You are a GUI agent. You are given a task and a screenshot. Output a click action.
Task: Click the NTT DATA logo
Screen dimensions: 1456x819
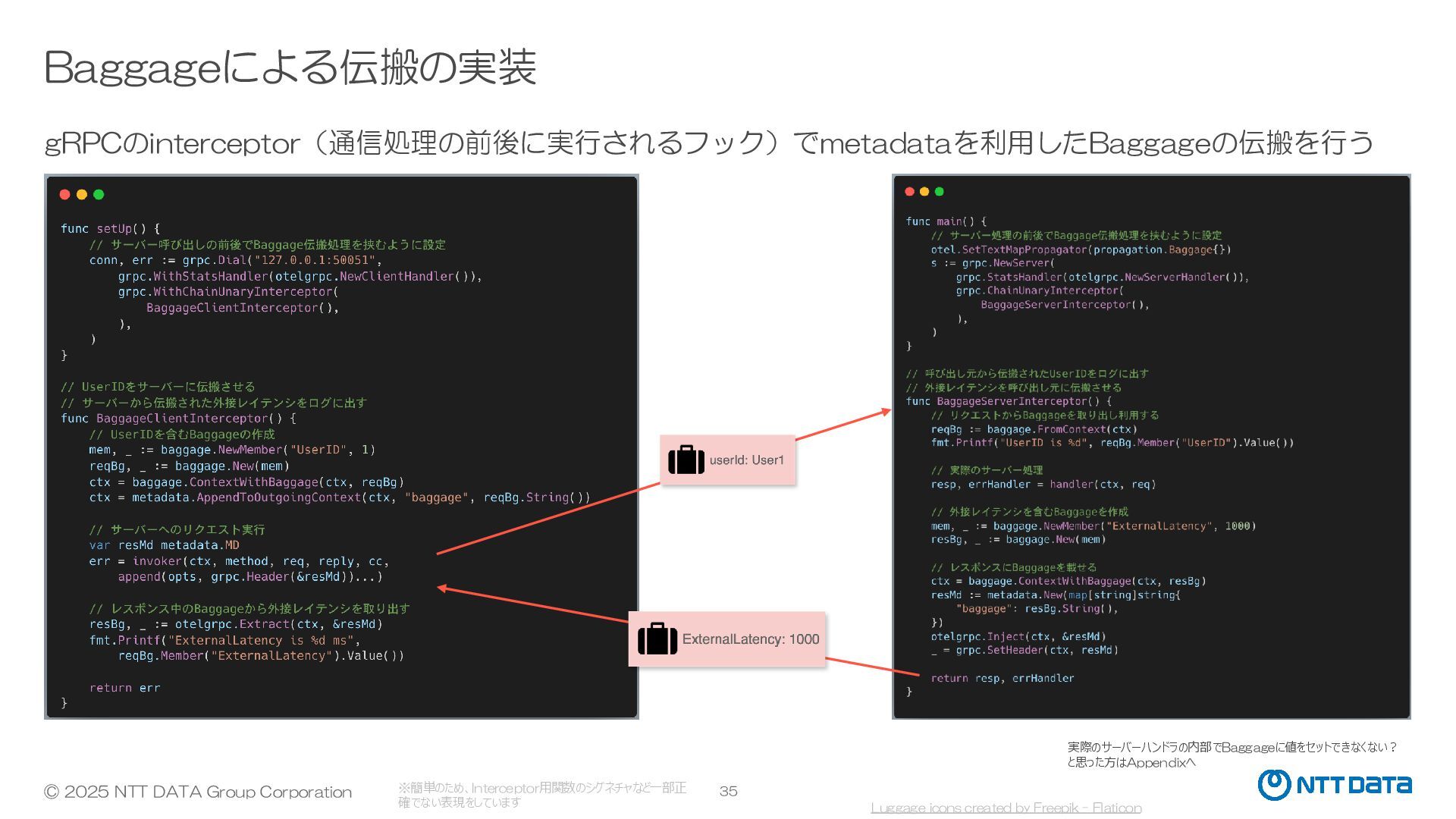pos(1335,785)
